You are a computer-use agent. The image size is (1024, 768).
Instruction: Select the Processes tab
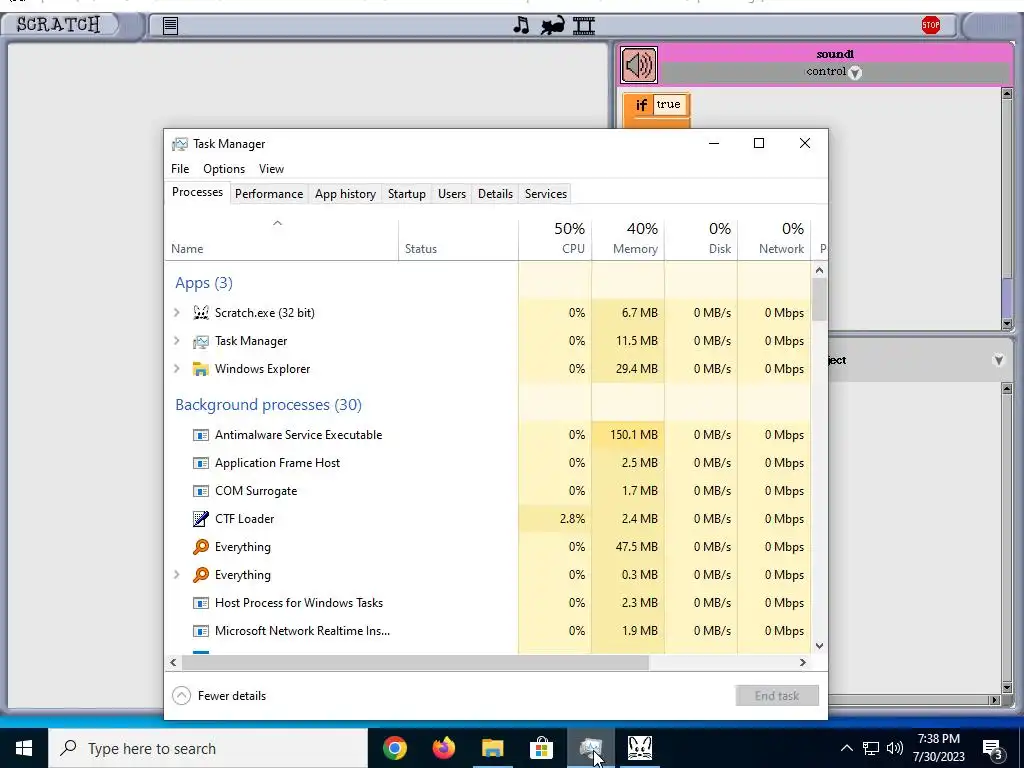(x=197, y=192)
